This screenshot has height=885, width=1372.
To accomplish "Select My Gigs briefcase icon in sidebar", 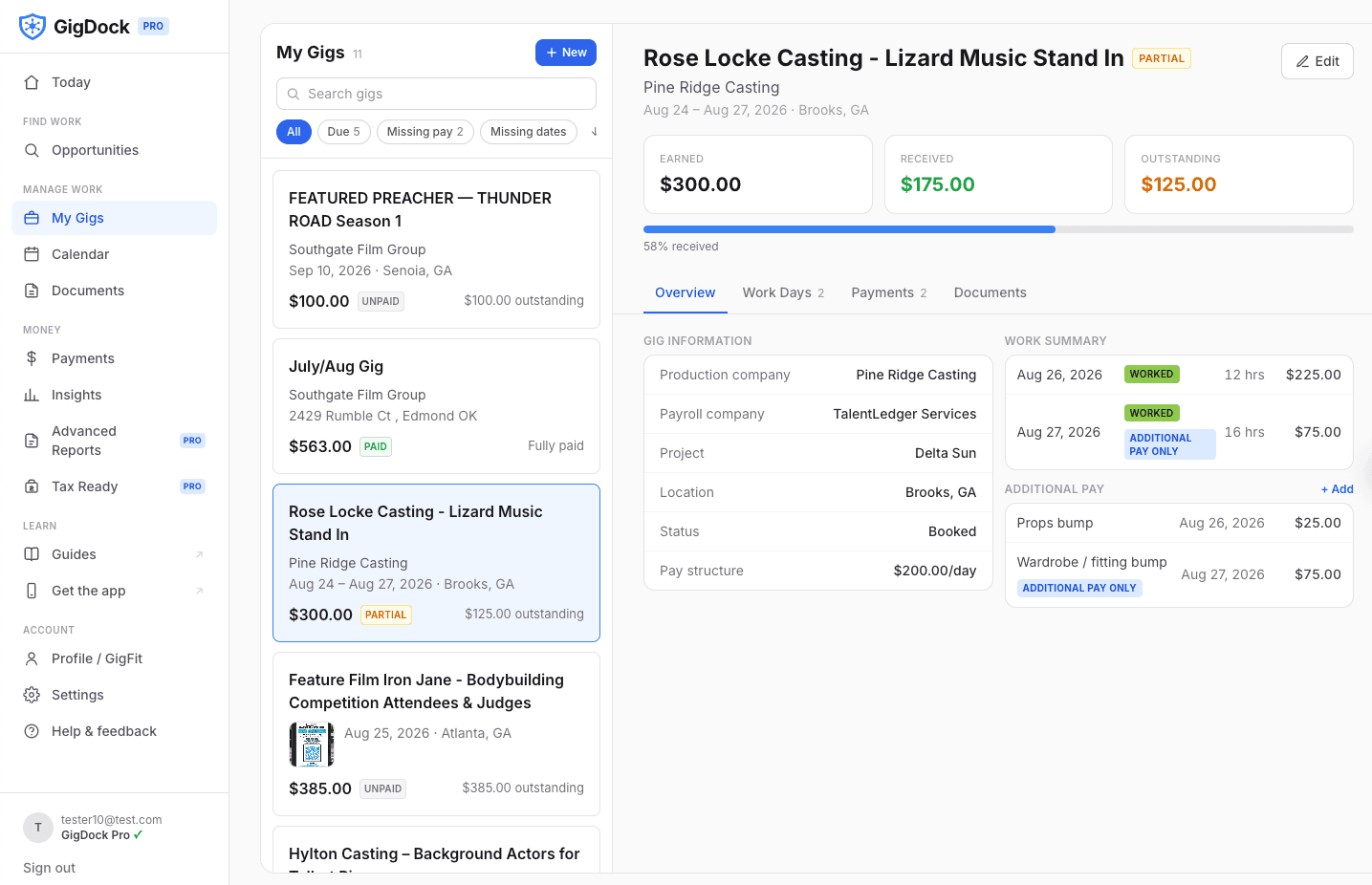I will [x=32, y=218].
